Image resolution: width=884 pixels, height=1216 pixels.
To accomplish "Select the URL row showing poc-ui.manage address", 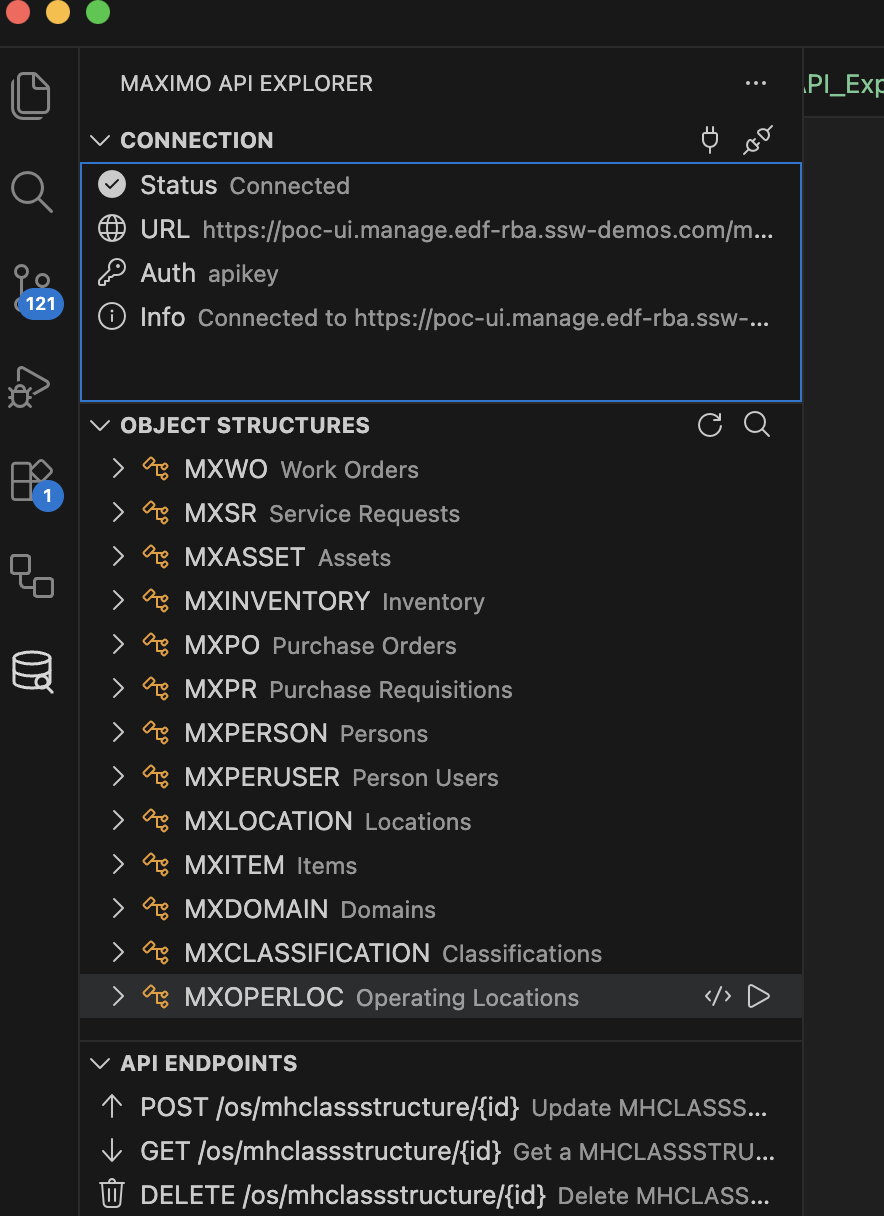I will click(441, 229).
